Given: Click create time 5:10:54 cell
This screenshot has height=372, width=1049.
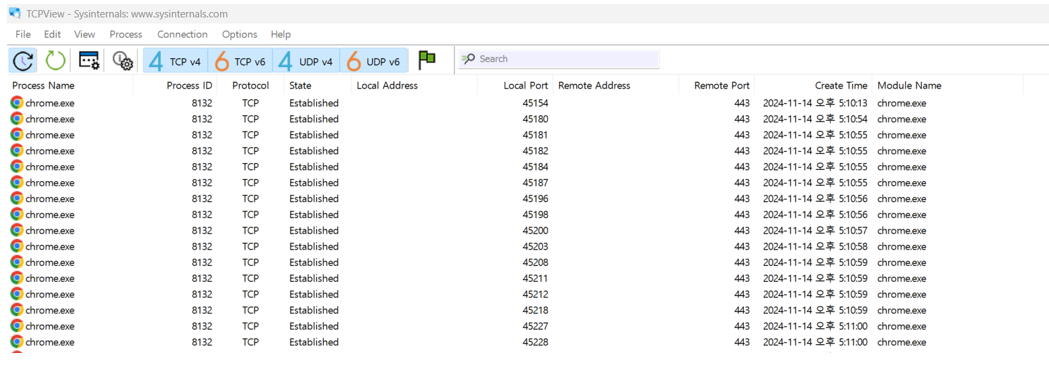Looking at the screenshot, I should tap(815, 119).
